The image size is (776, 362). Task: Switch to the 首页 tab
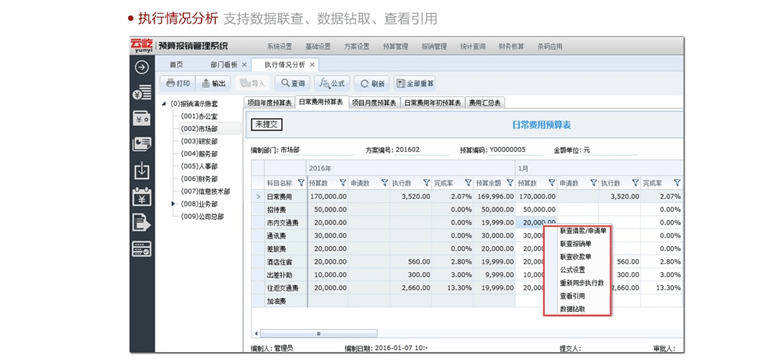(177, 65)
